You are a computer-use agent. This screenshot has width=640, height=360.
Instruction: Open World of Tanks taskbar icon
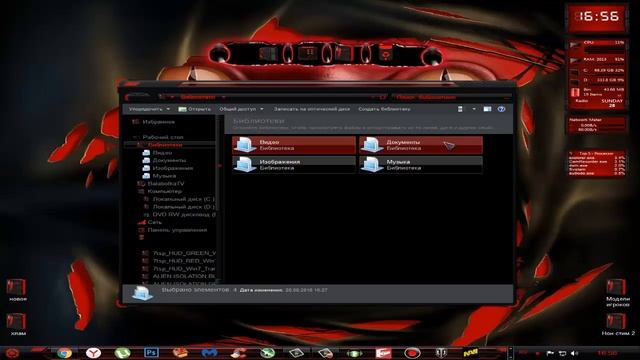click(x=441, y=353)
